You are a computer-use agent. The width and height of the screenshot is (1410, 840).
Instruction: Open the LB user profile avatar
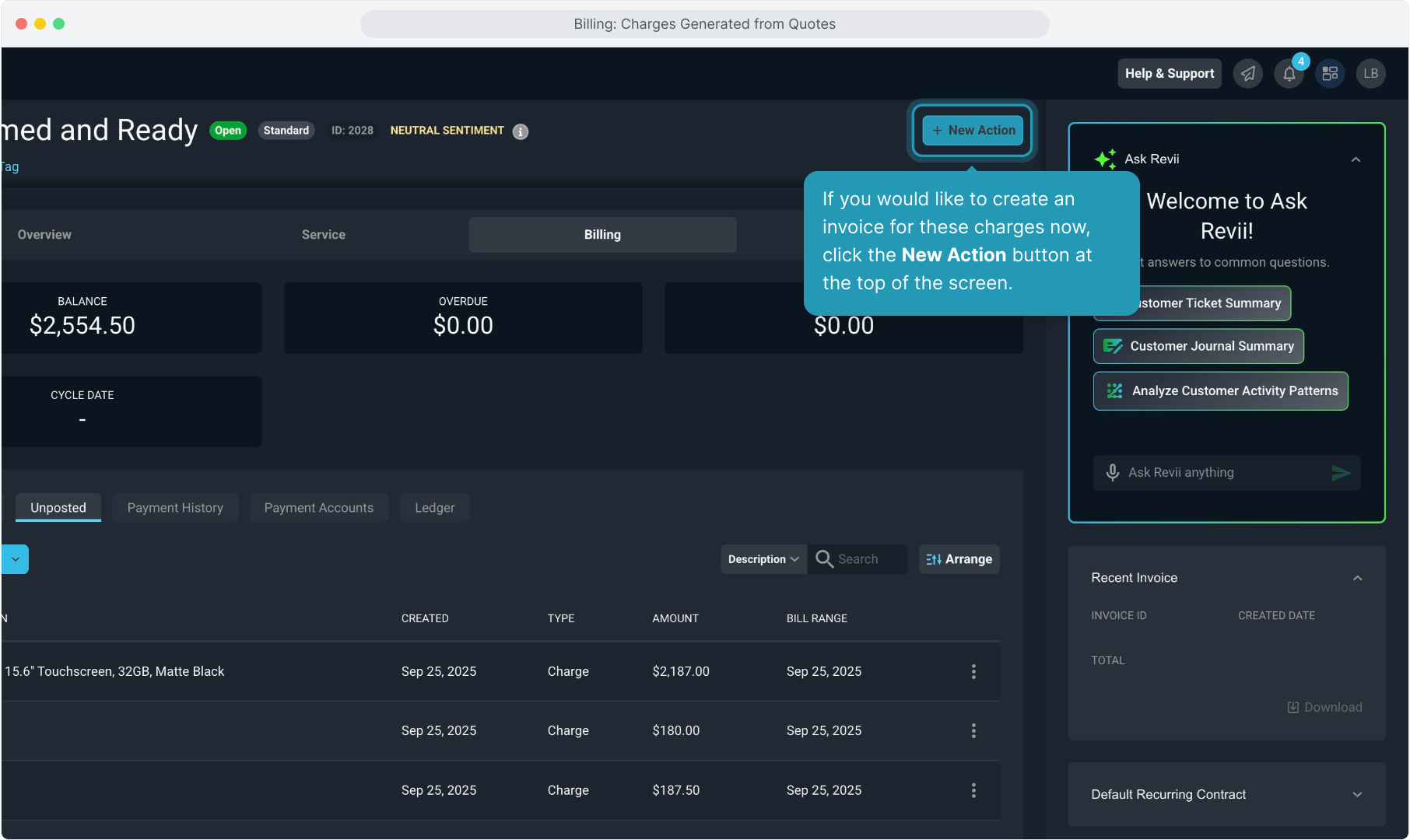(x=1370, y=73)
